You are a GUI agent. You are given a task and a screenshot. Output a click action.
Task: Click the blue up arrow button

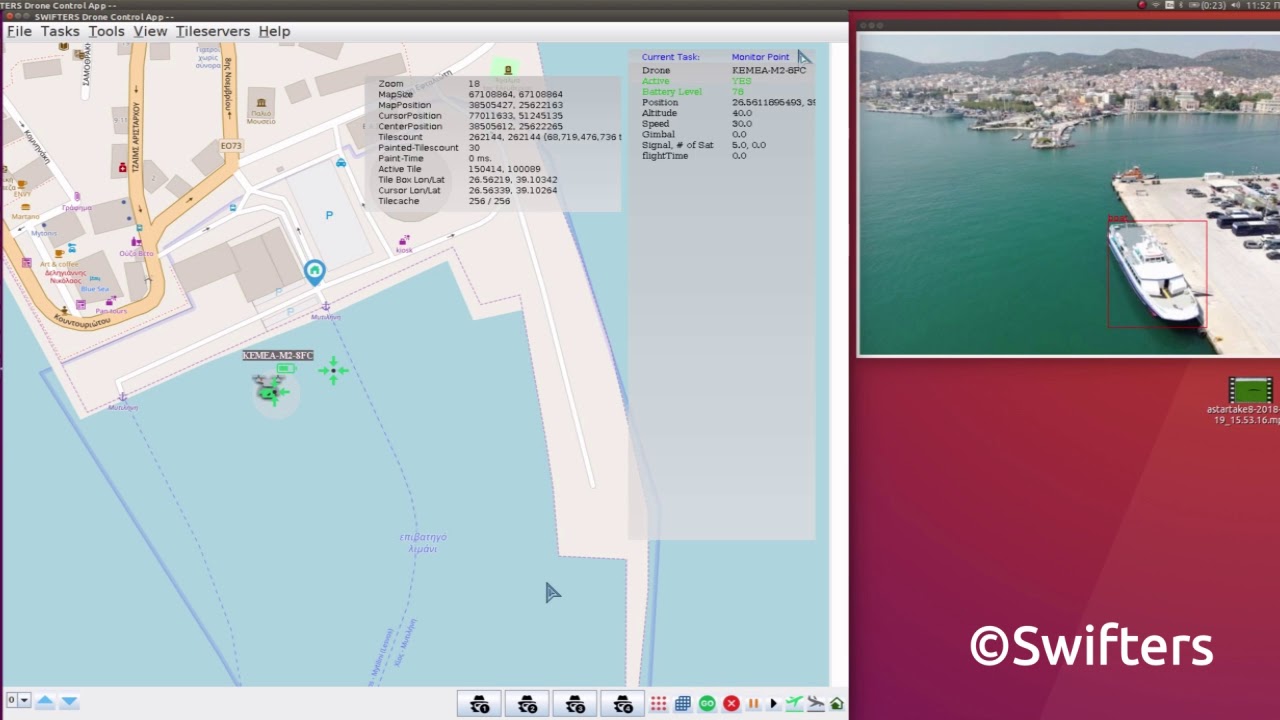tap(45, 701)
